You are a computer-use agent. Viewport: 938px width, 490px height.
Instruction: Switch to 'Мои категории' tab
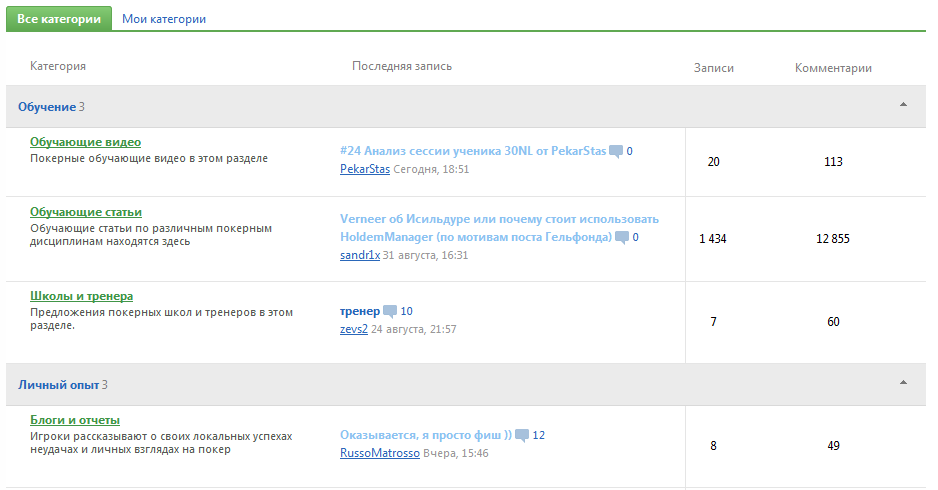click(164, 19)
